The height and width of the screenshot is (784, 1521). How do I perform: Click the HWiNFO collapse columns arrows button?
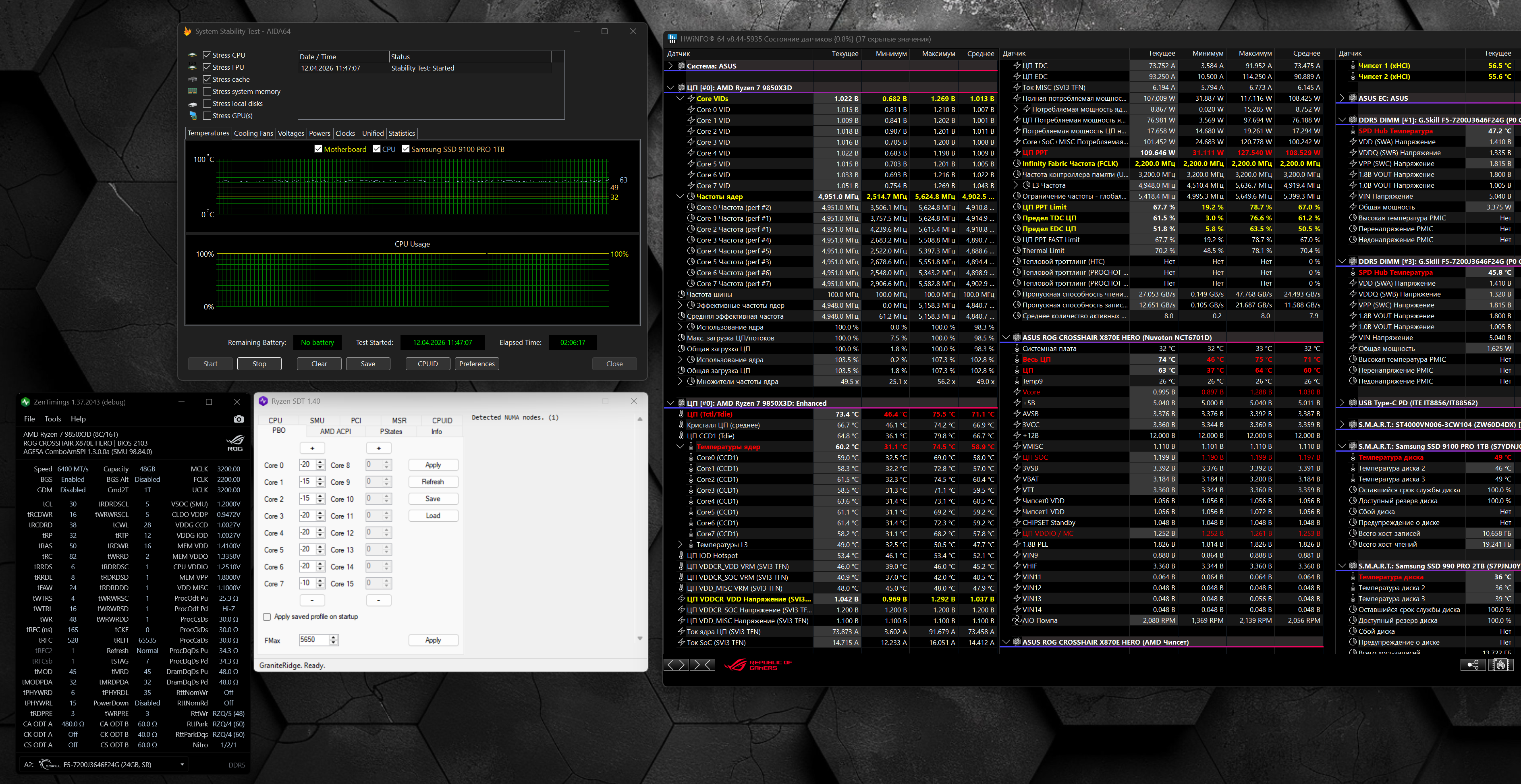703,665
